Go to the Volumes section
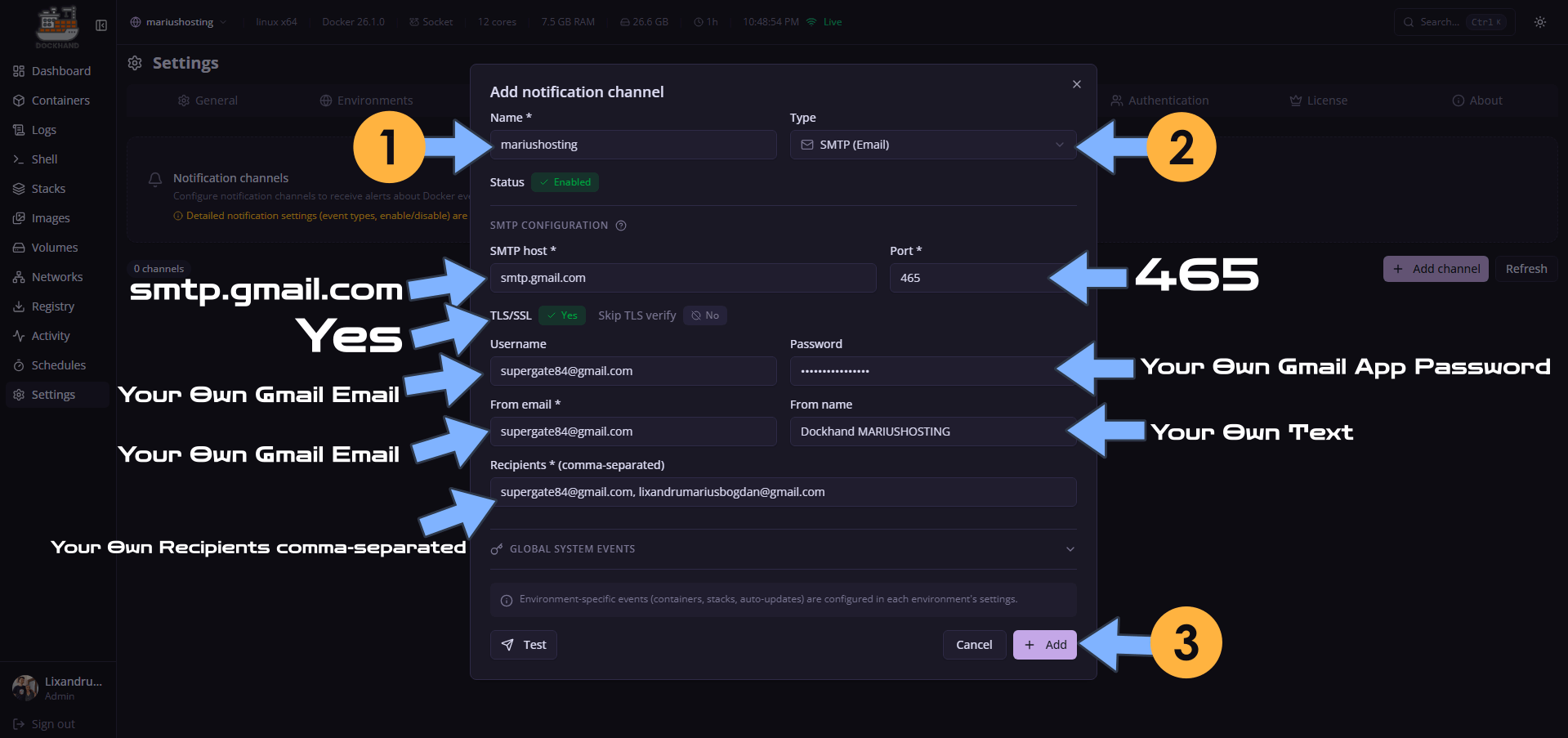 (x=54, y=247)
